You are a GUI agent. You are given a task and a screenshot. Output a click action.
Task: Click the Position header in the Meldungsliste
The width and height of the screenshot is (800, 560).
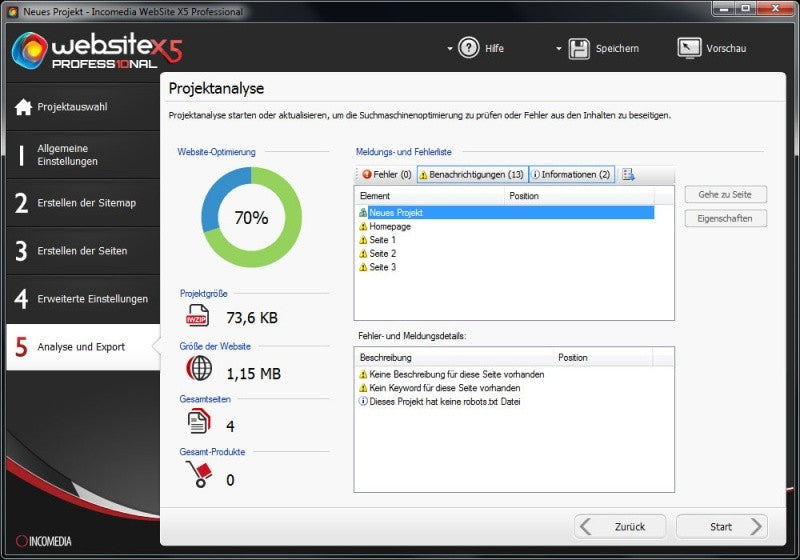tap(579, 196)
